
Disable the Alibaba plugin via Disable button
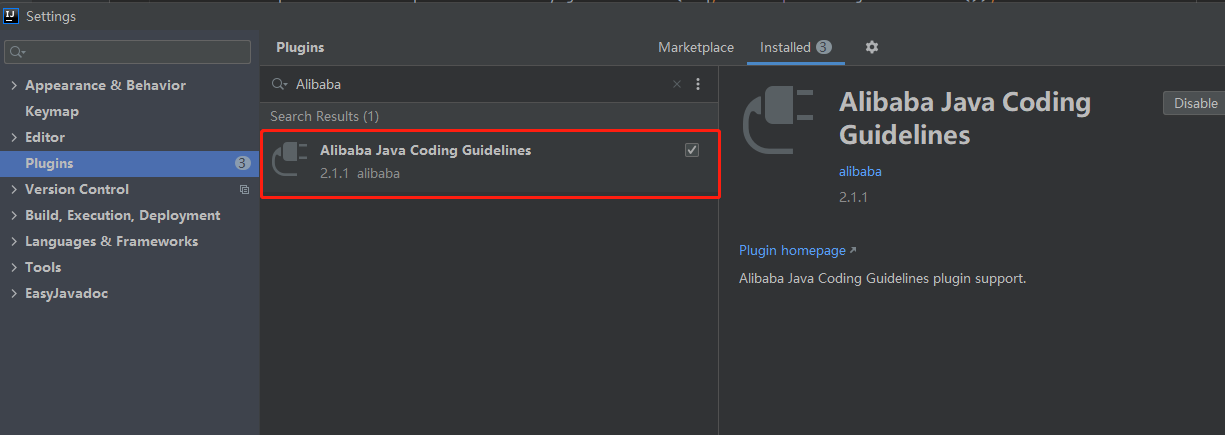pyautogui.click(x=1195, y=103)
